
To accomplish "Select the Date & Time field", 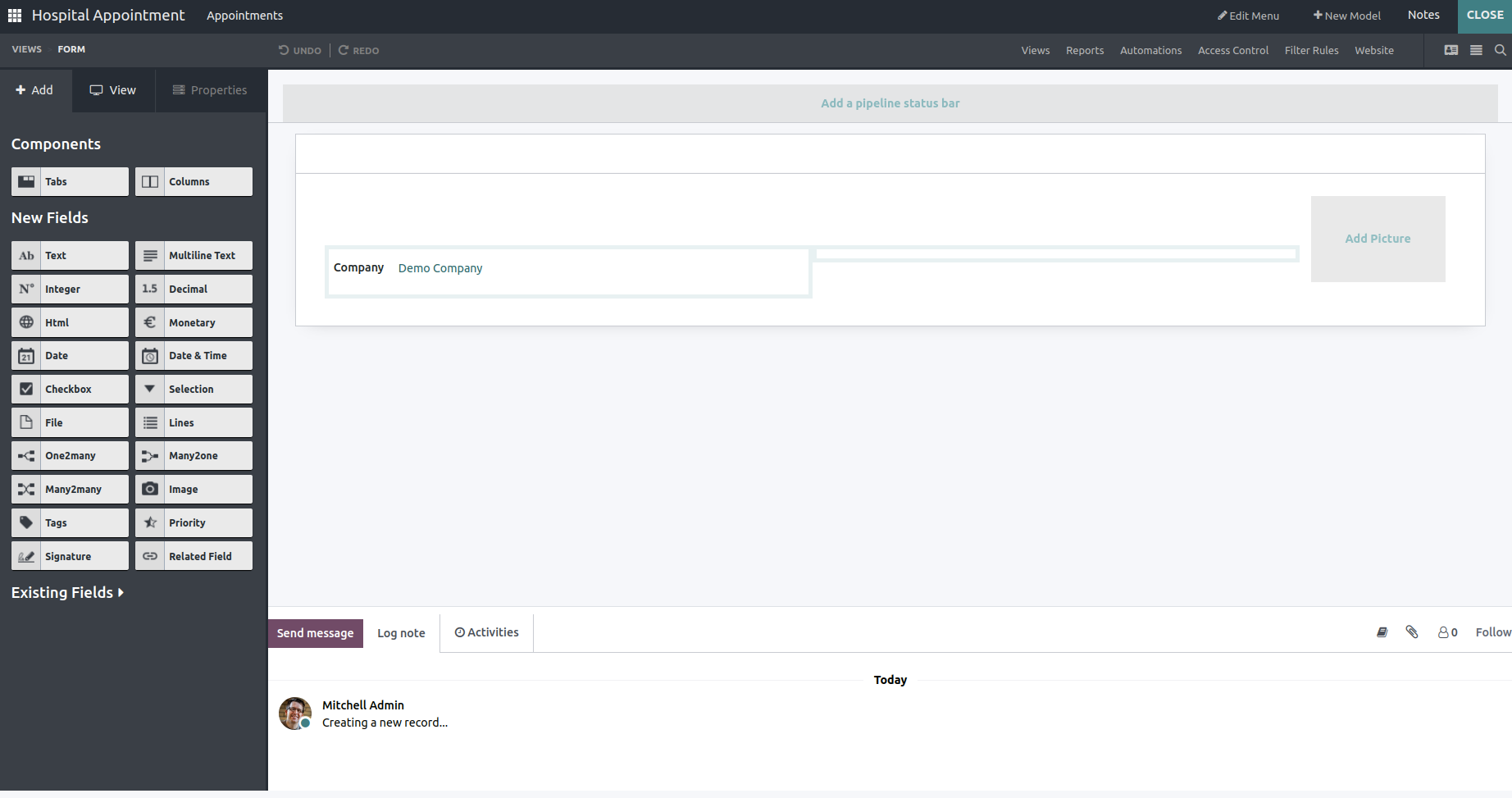I will (x=194, y=356).
